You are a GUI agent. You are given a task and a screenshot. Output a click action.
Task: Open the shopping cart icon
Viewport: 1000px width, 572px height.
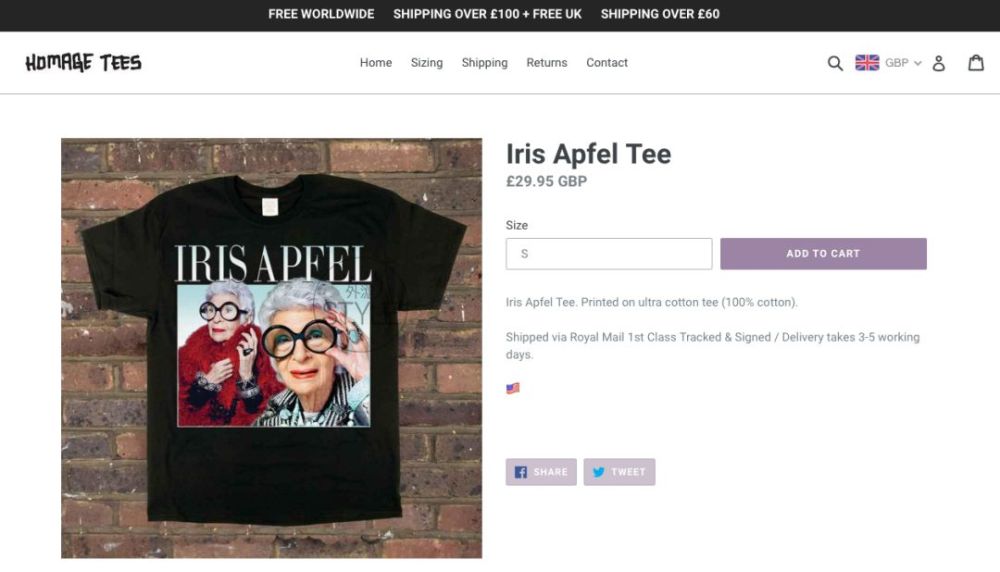(x=976, y=63)
